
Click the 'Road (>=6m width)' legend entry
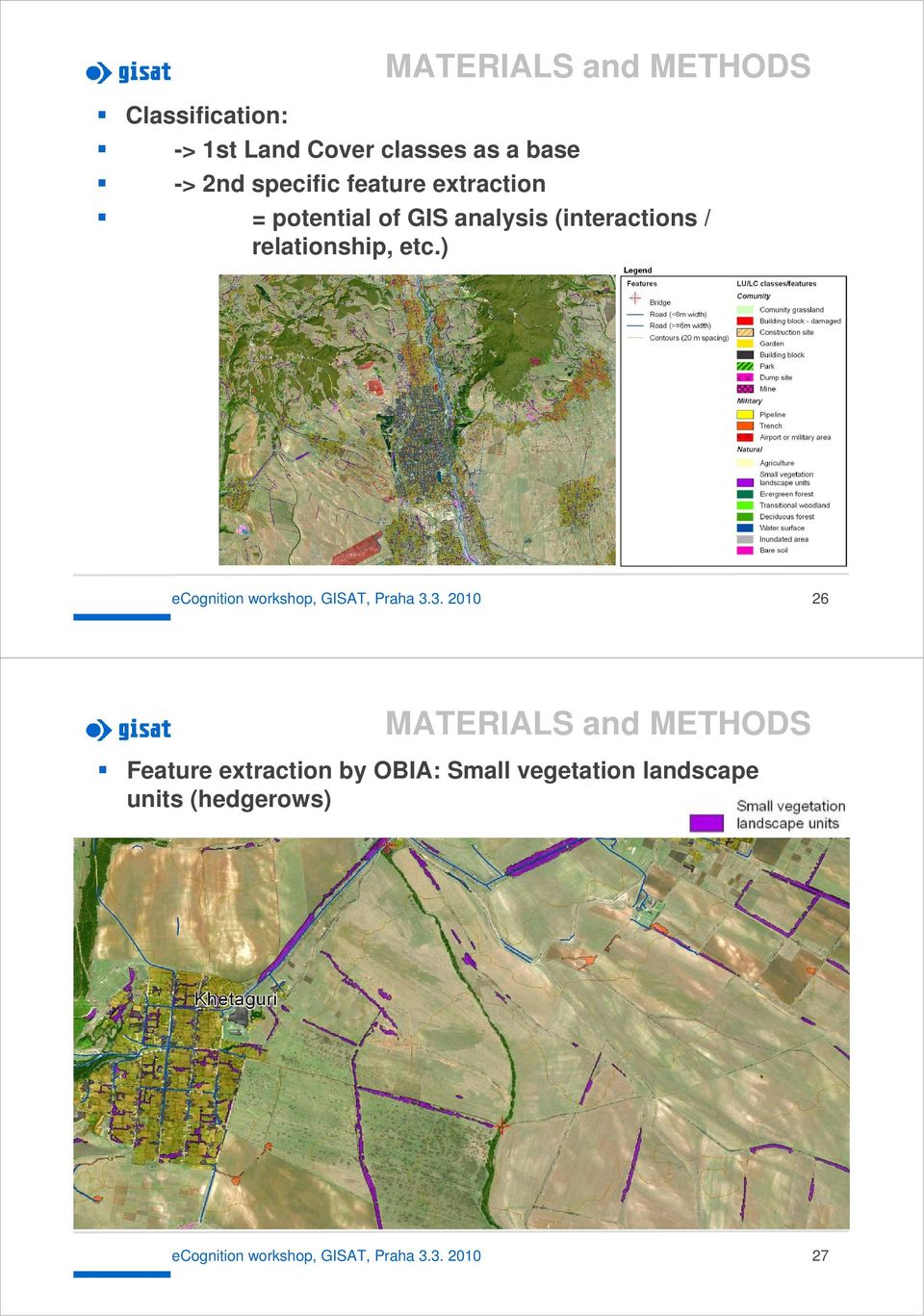click(680, 326)
